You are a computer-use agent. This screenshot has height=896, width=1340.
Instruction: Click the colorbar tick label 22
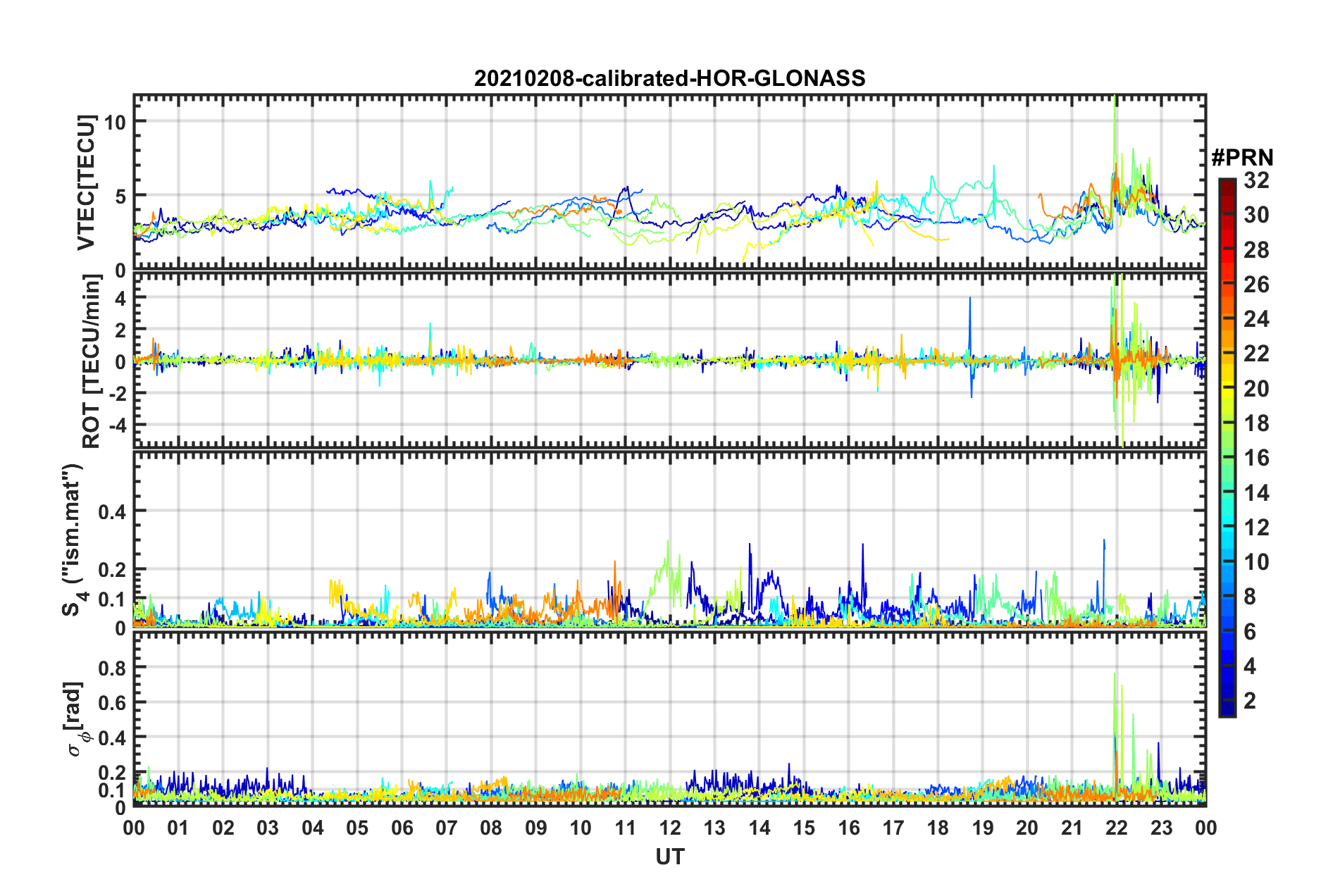click(1256, 354)
